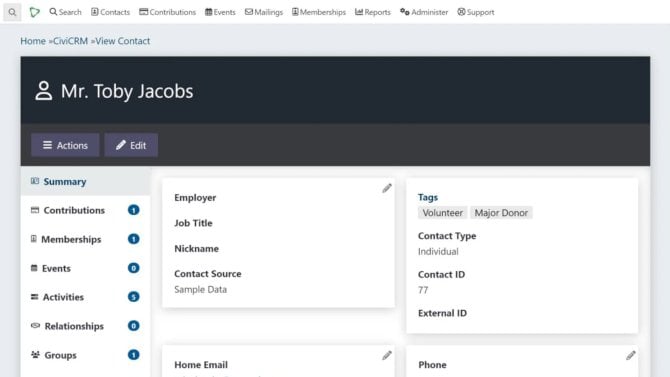The width and height of the screenshot is (670, 377).
Task: Follow the CiviCRM breadcrumb link
Action: [x=71, y=41]
